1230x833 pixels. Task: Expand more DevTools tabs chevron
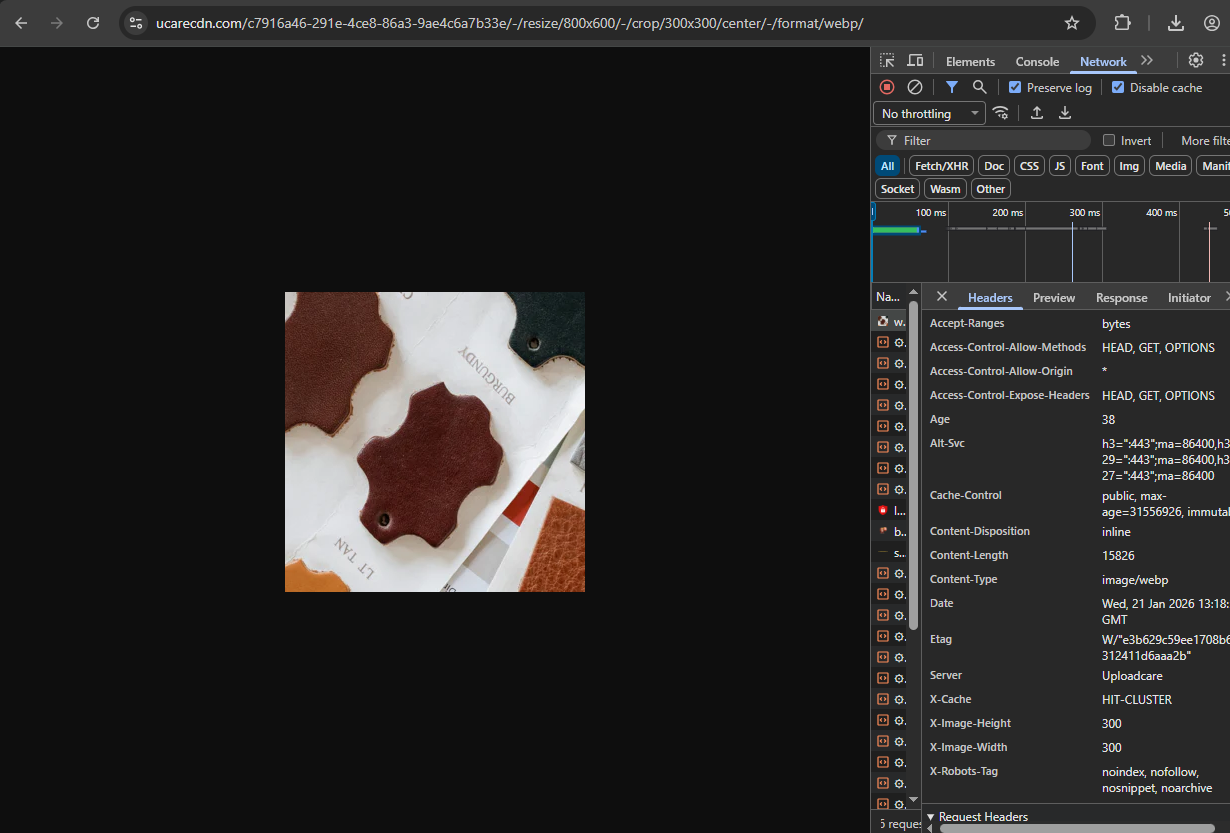(1147, 61)
